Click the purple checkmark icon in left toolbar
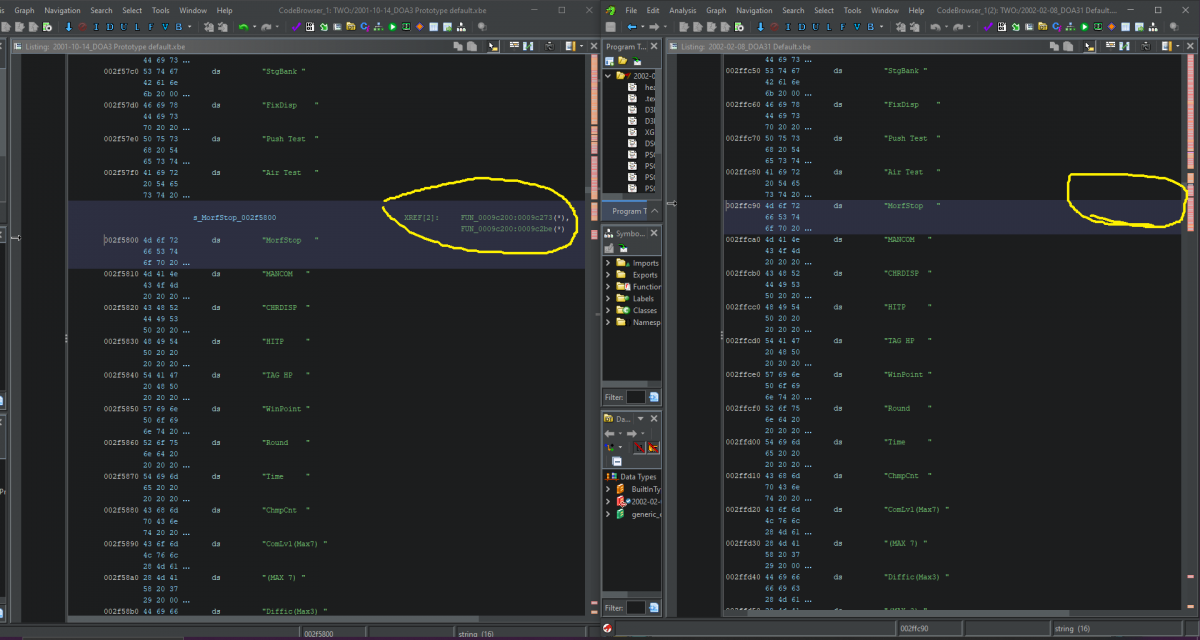The image size is (1200, 640). [x=295, y=26]
